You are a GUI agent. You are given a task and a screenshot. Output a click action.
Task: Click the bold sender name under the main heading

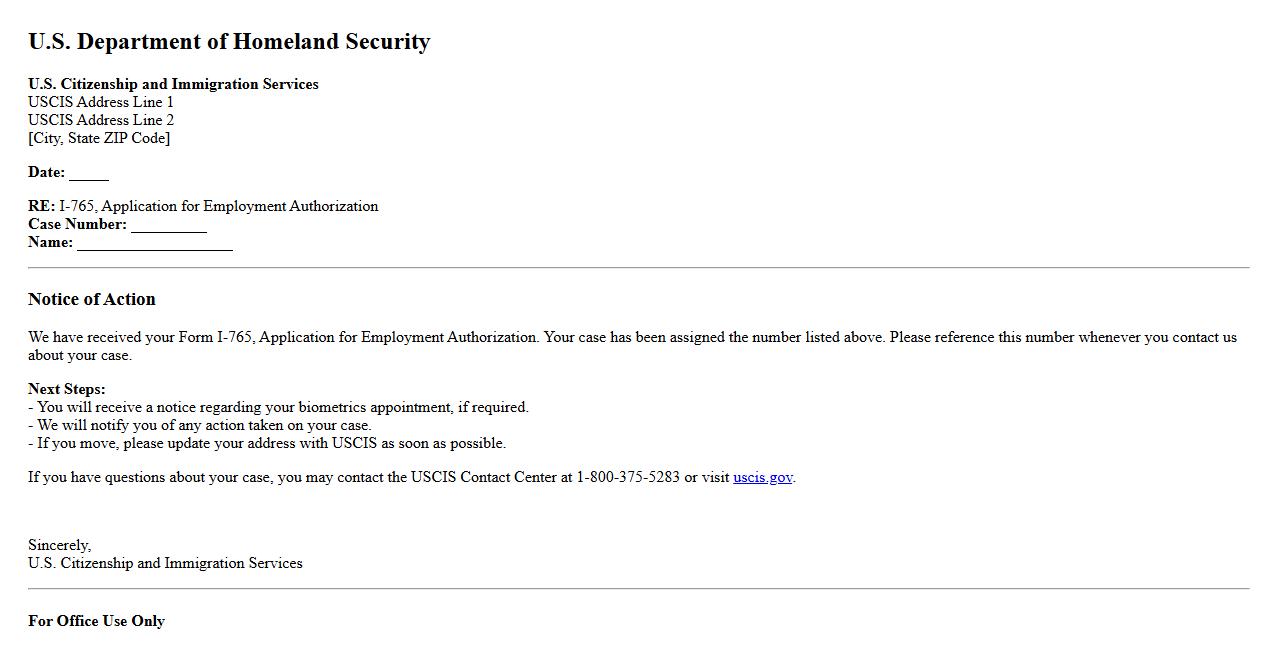(x=173, y=84)
